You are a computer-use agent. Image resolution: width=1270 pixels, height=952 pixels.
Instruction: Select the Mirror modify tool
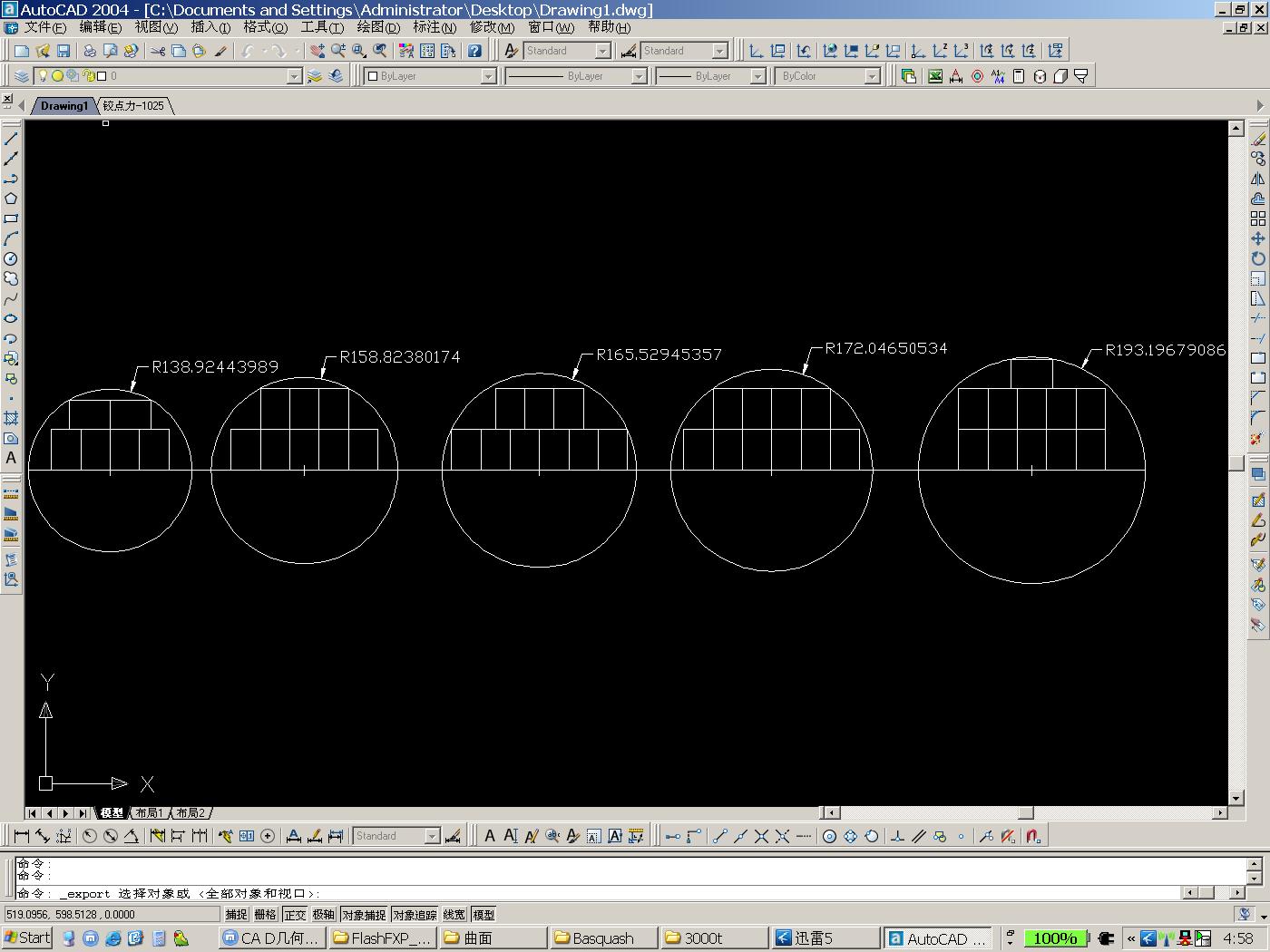(x=1258, y=179)
